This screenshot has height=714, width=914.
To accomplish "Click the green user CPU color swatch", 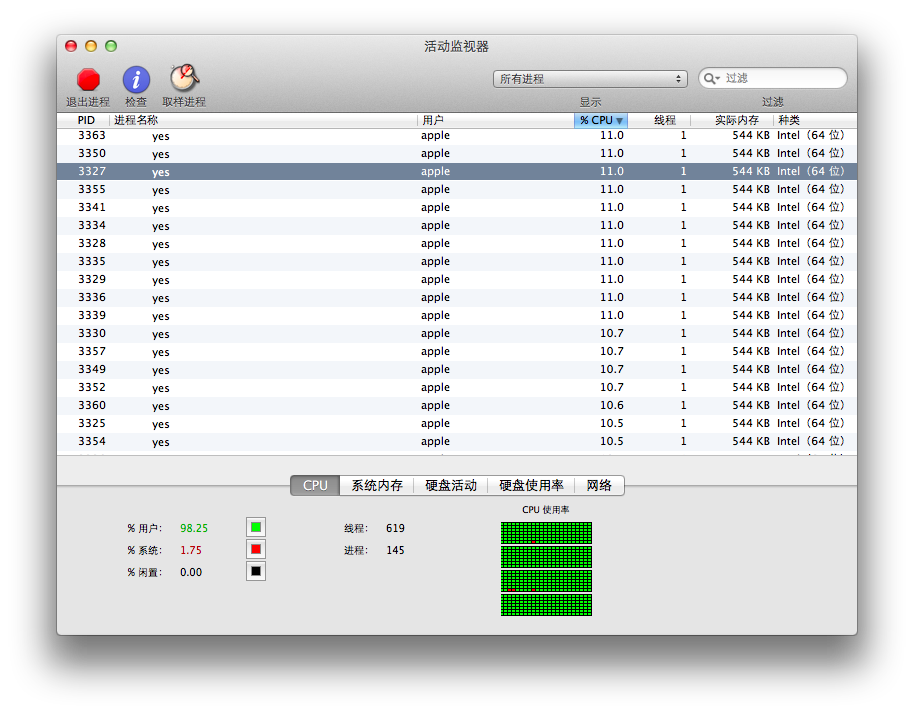I will 256,527.
